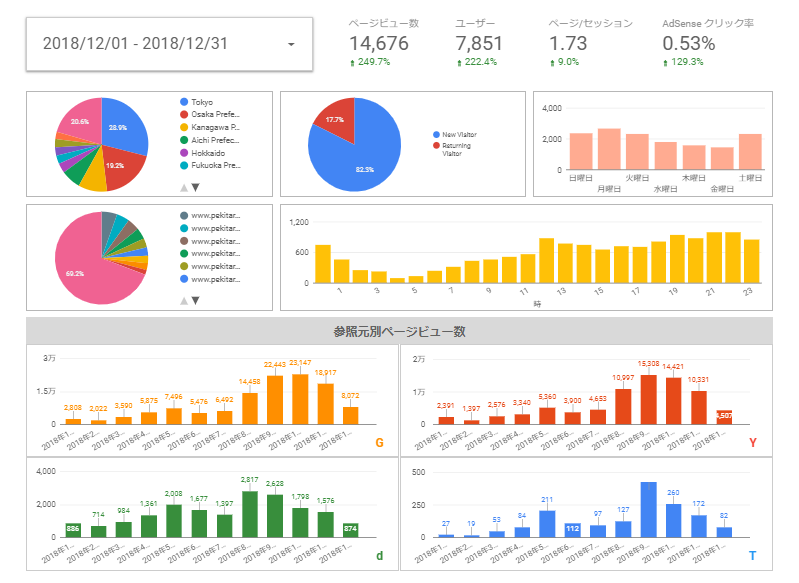Click the 23,147 bar in orange G chart
This screenshot has height=583, width=799.
pyautogui.click(x=300, y=399)
